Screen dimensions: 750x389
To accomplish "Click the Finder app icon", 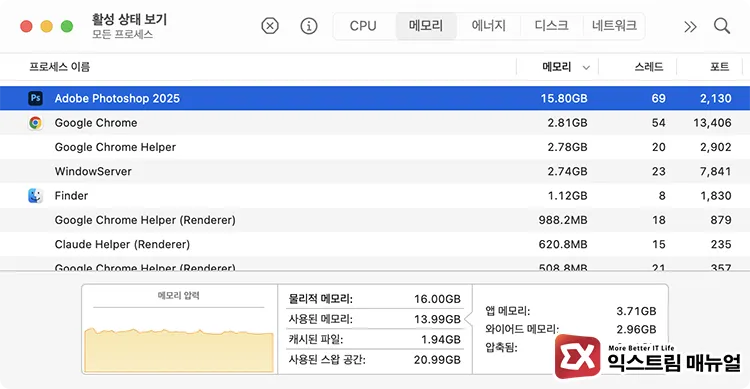I will [x=35, y=196].
